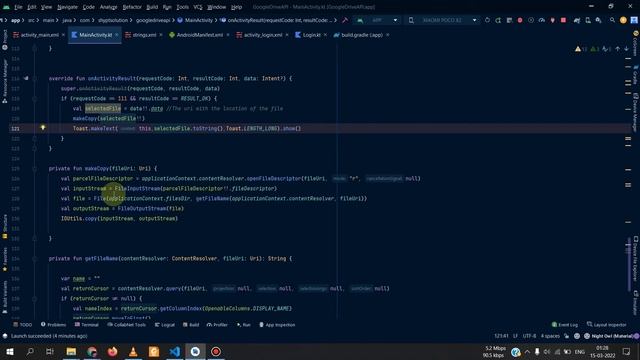Open the Refactor menu
Image resolution: width=640 pixels, height=360 pixels.
(132, 7)
